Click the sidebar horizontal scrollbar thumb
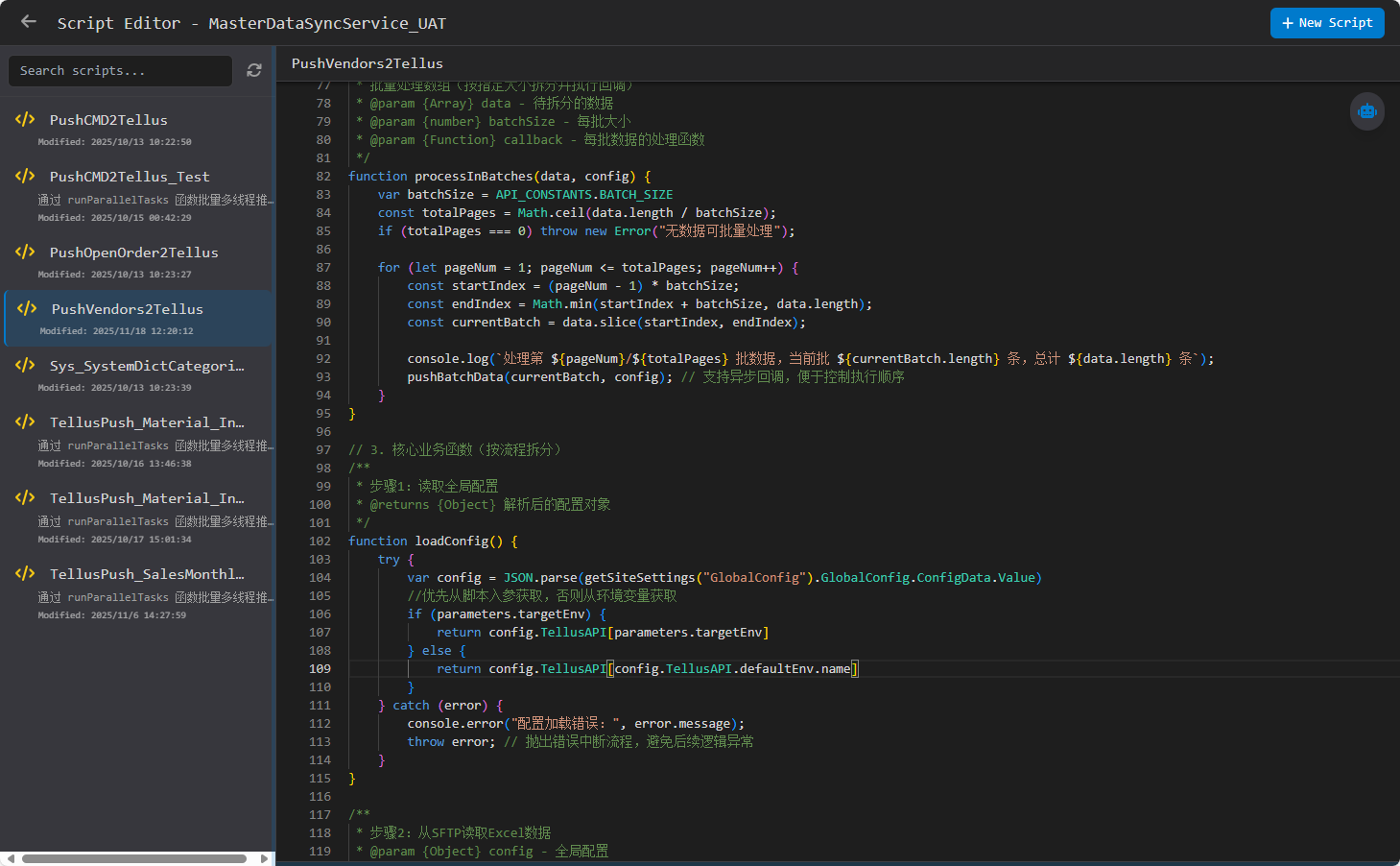 click(x=134, y=858)
